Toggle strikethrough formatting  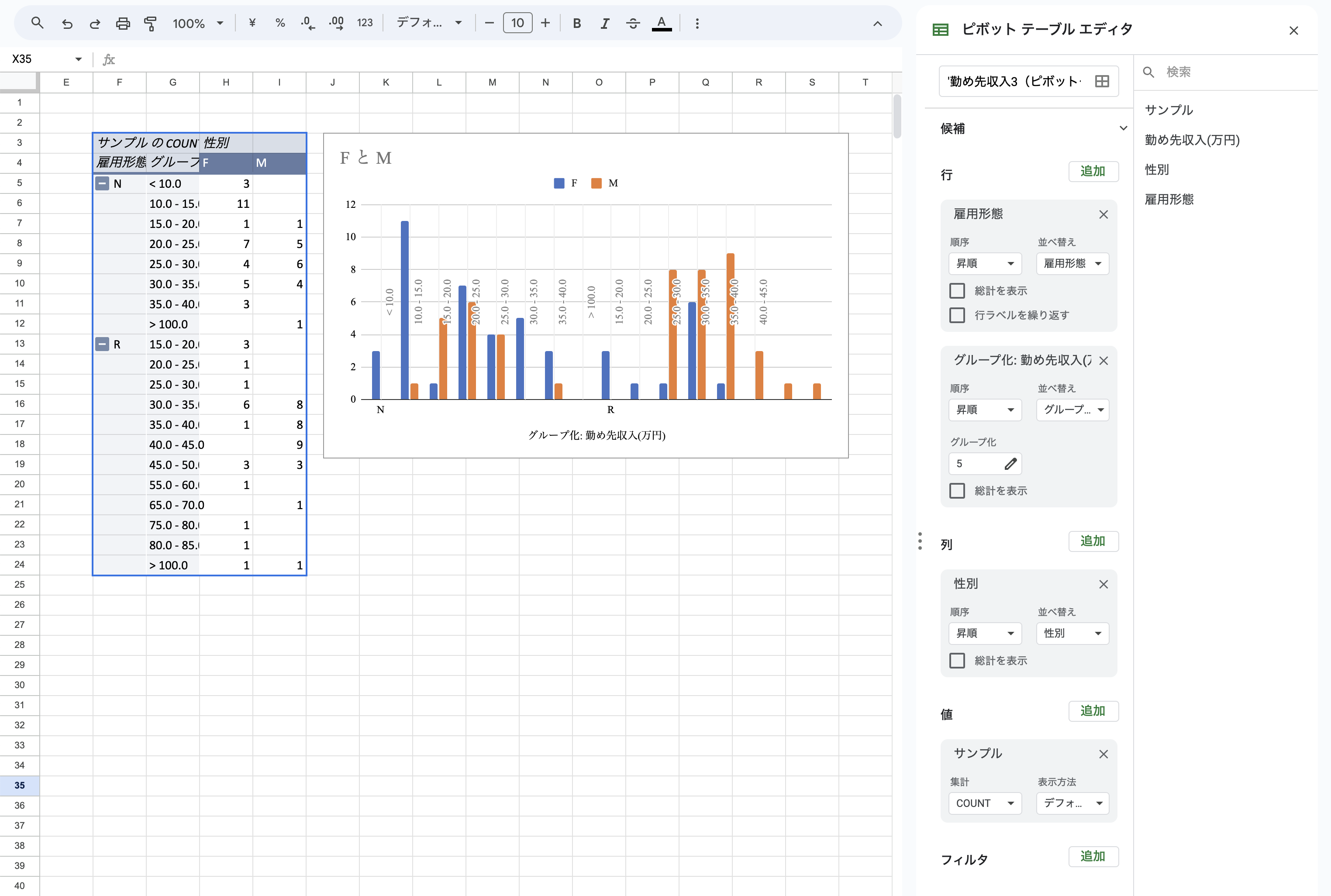click(x=633, y=24)
